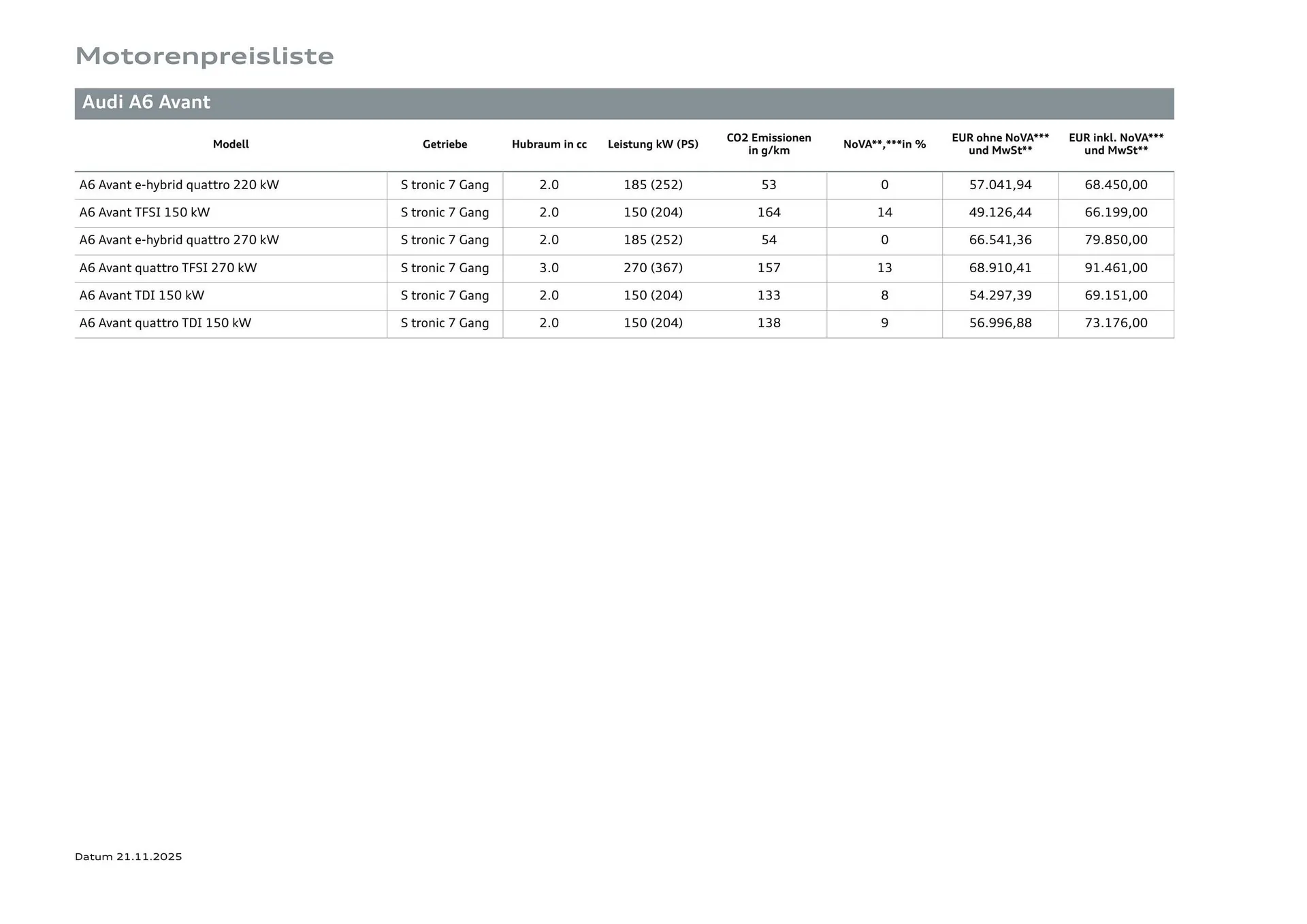Select the A6 Avant e-hybrid quattro 270 kW row
This screenshot has height=924, width=1307.
tap(179, 240)
